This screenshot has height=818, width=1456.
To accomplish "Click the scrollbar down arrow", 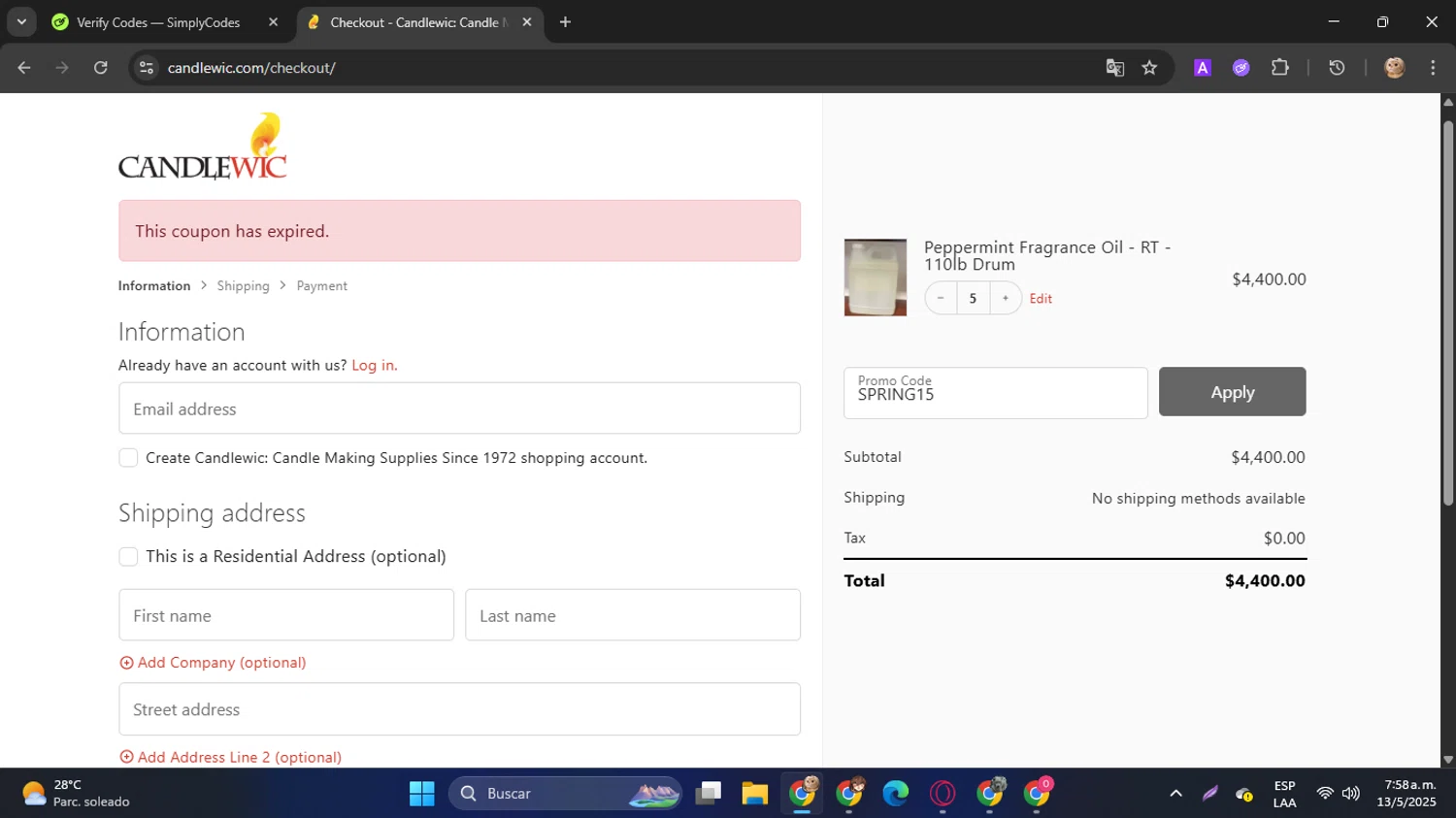I will [1448, 760].
